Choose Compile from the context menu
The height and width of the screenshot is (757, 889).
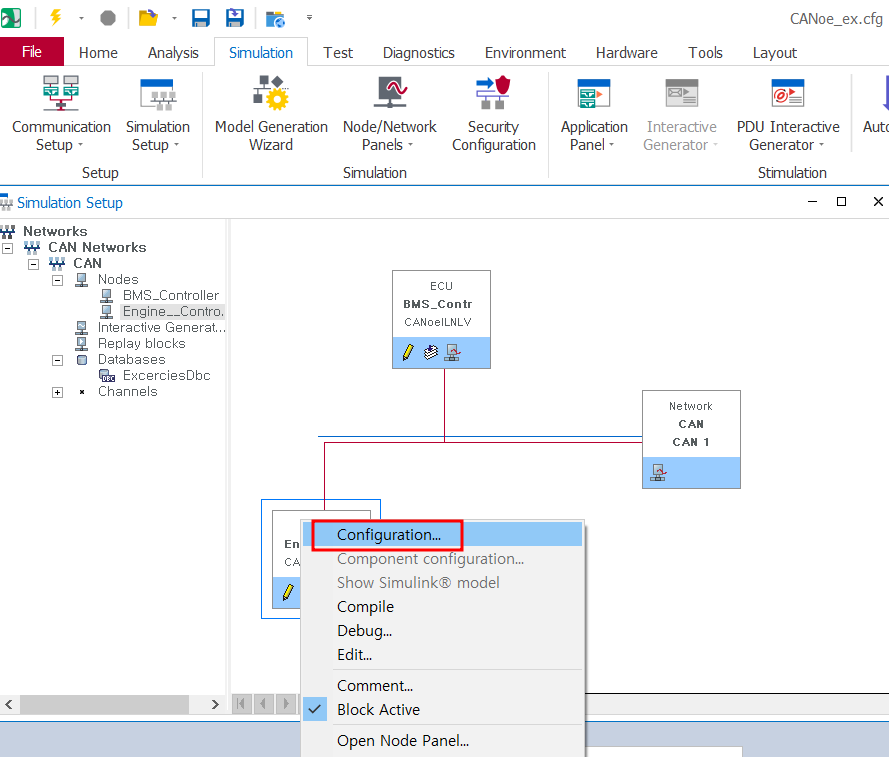[442, 607]
